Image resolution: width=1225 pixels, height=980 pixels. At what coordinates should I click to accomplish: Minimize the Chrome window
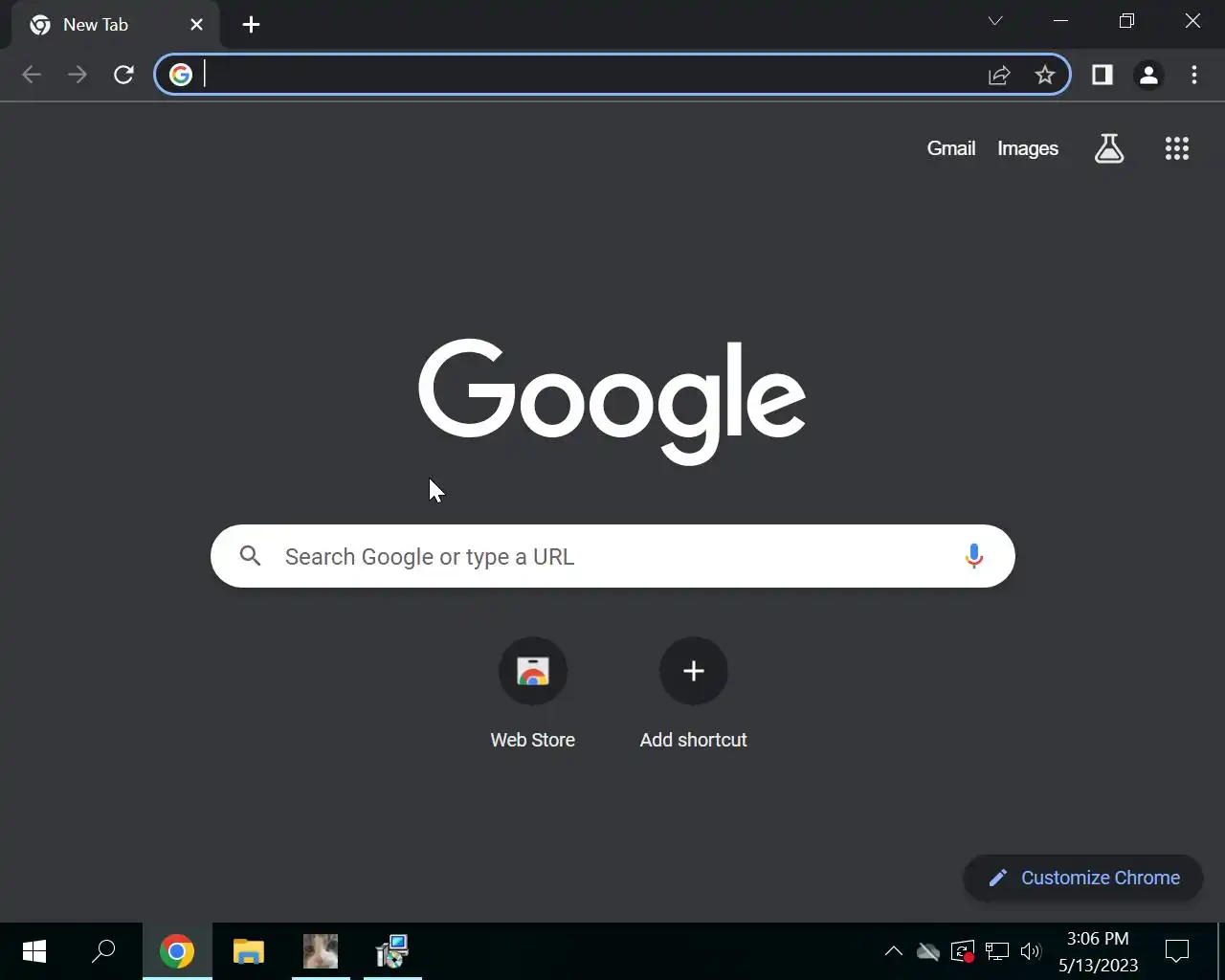pyautogui.click(x=1060, y=21)
